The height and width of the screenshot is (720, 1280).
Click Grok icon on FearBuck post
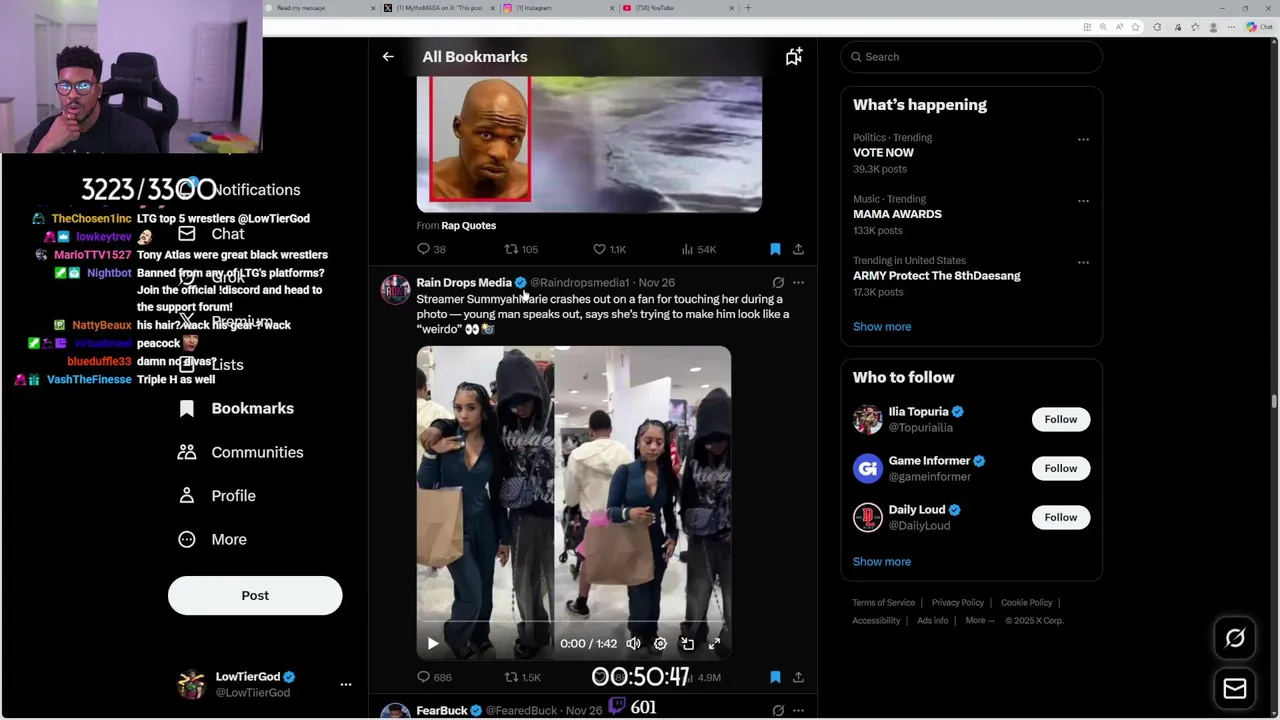(x=778, y=710)
